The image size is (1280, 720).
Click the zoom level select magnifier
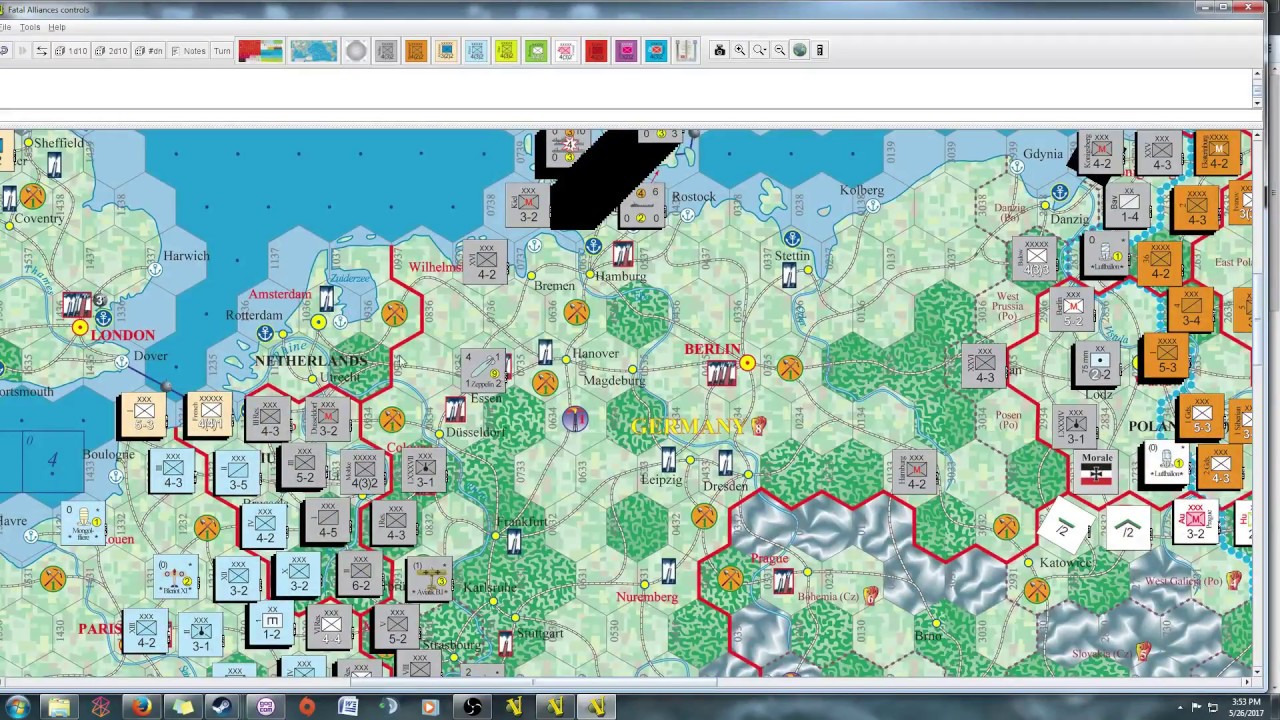click(x=760, y=50)
